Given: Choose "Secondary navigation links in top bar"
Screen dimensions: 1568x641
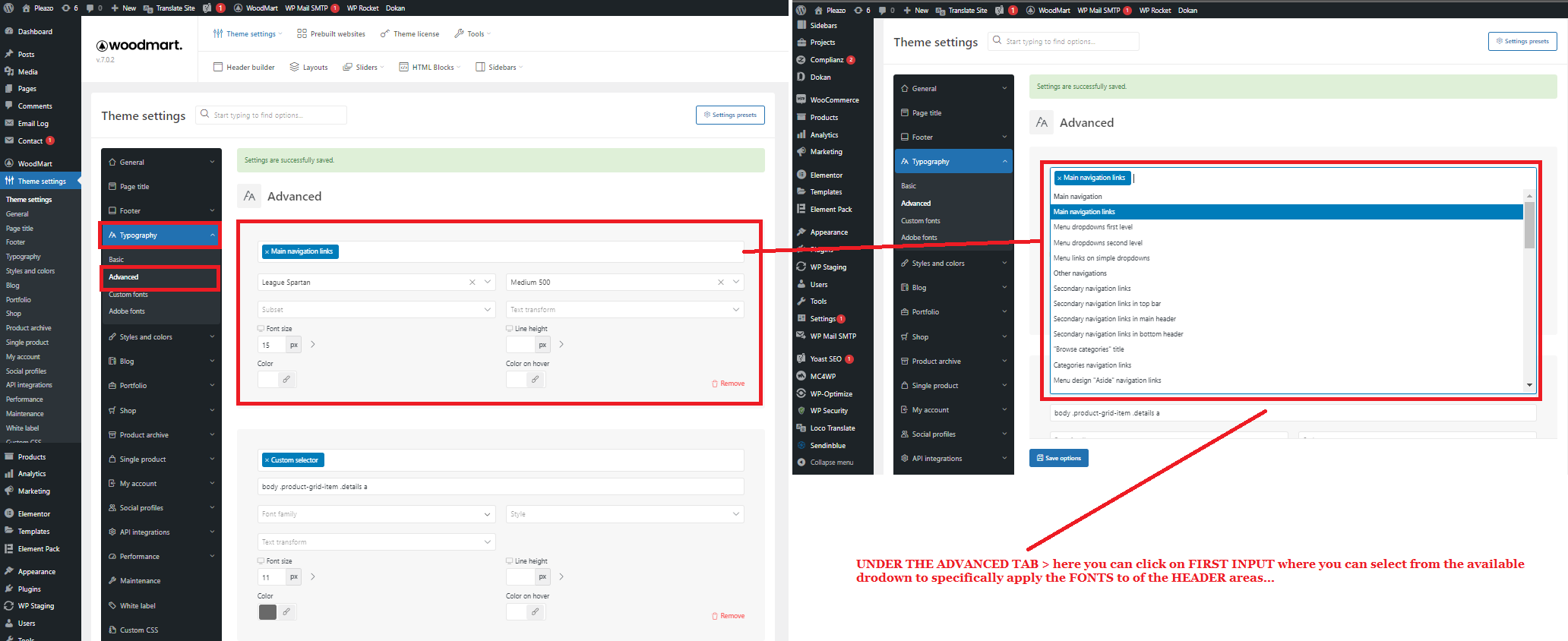Looking at the screenshot, I should (1287, 304).
